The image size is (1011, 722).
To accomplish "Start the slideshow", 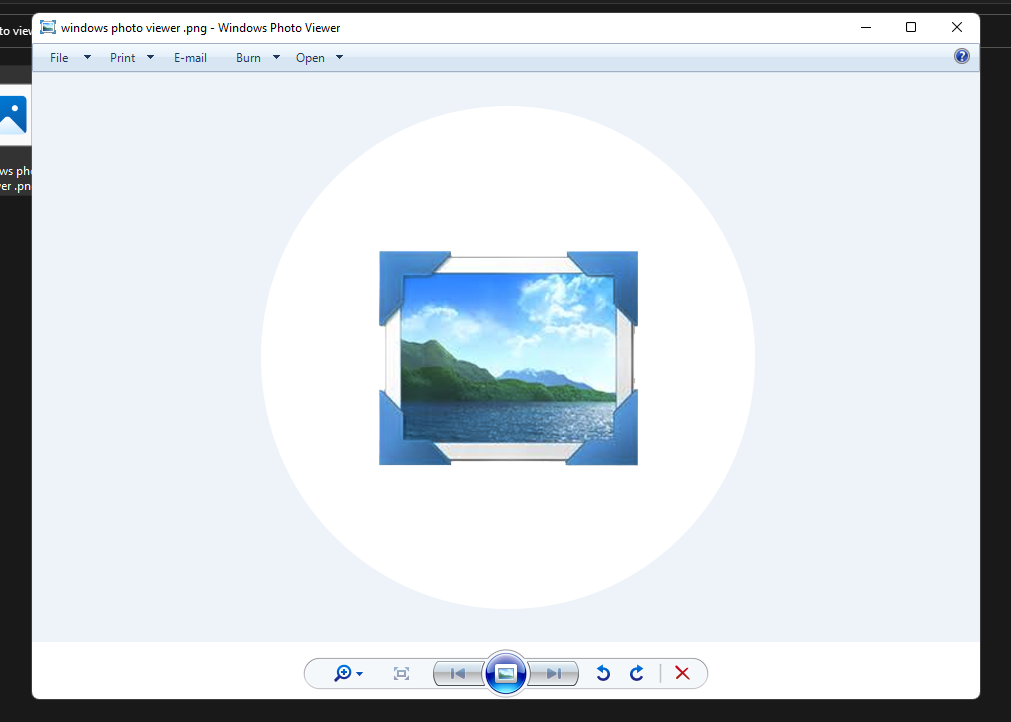I will [x=506, y=673].
